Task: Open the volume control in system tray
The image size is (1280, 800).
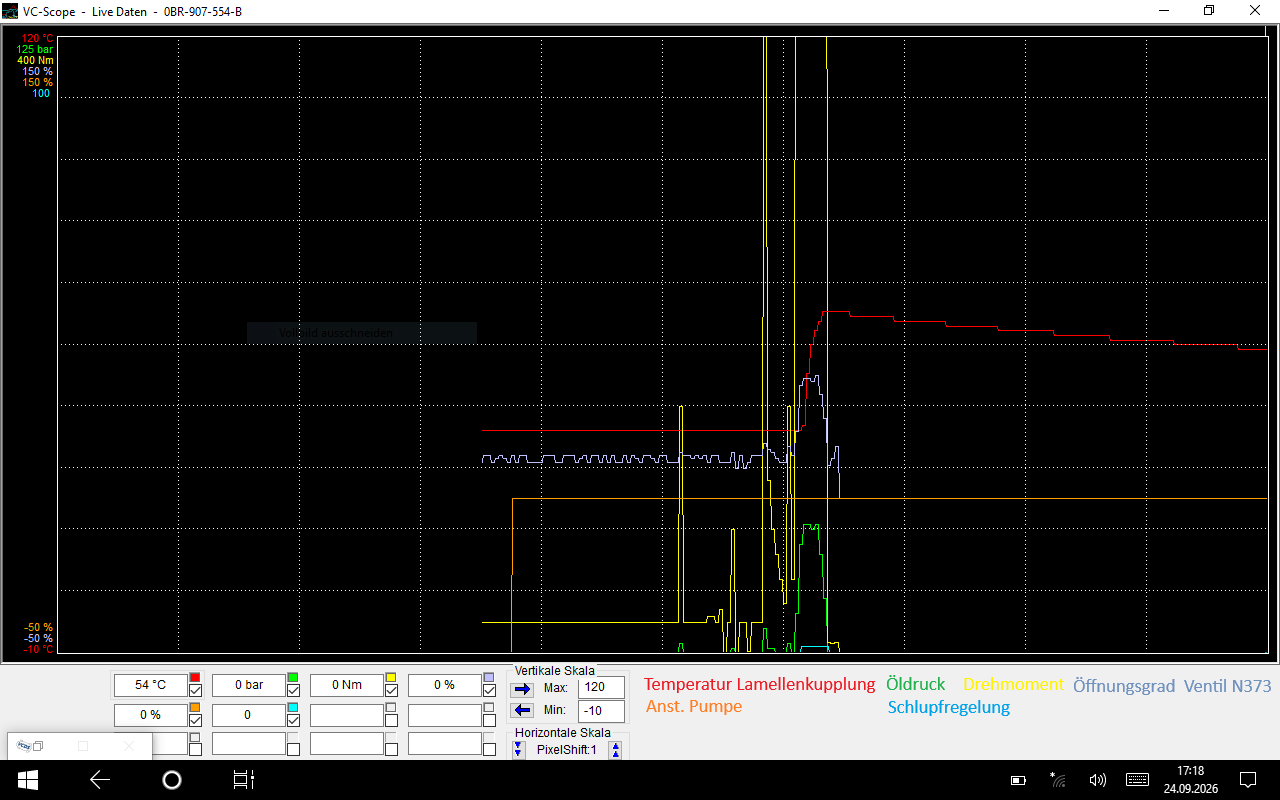Action: tap(1097, 780)
